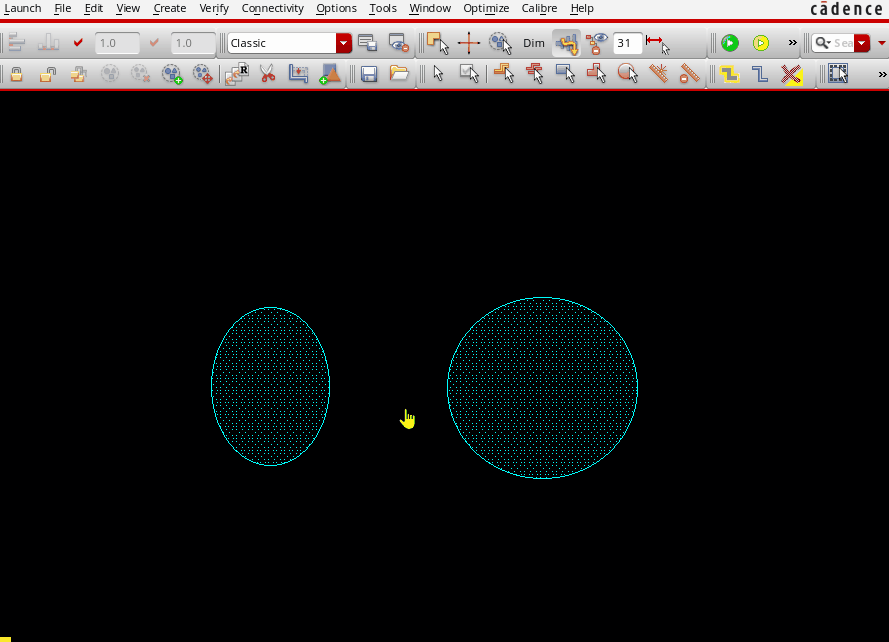Expand the top toolbar overflow chevron
The width and height of the screenshot is (889, 642).
793,43
